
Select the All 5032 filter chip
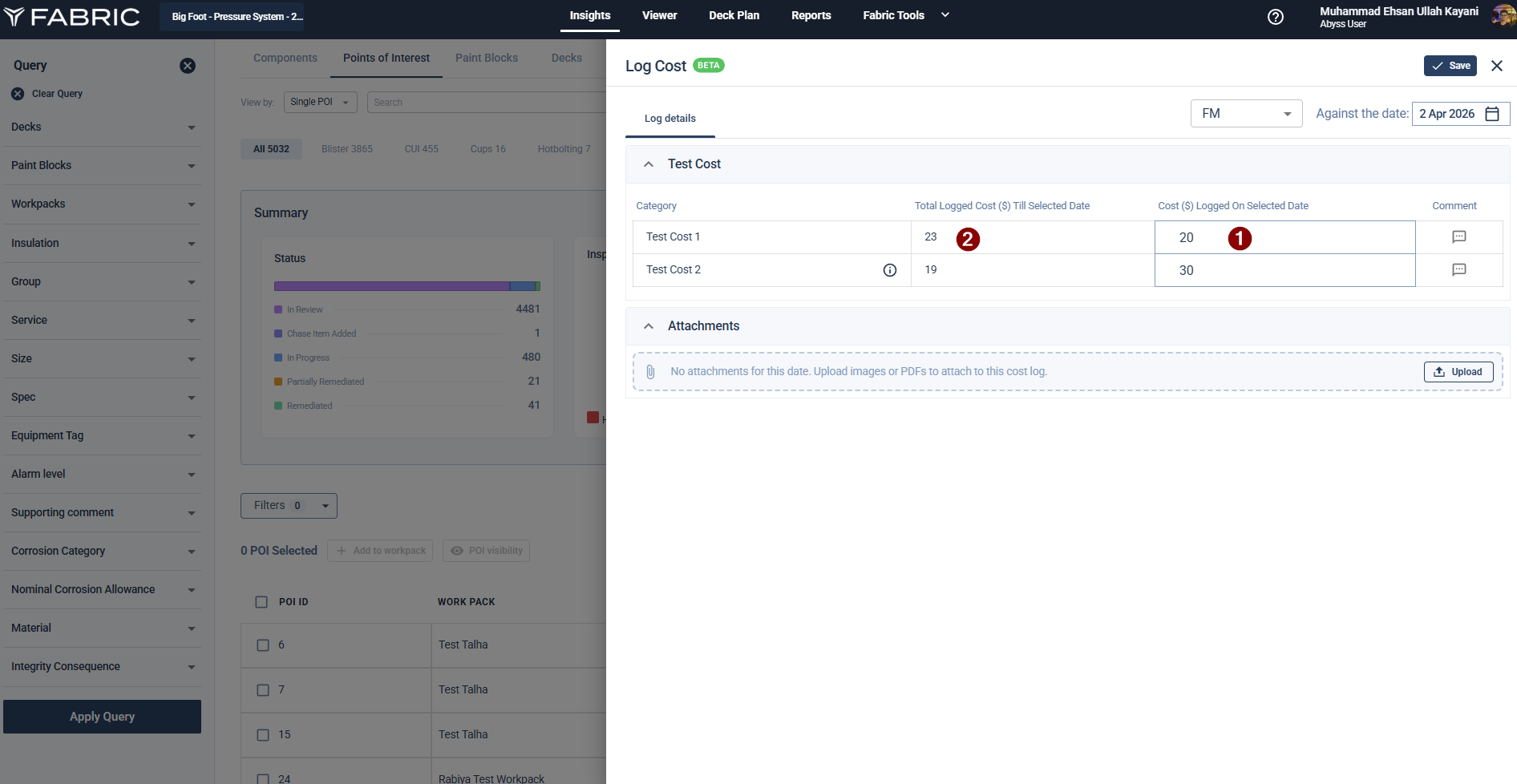click(x=271, y=149)
